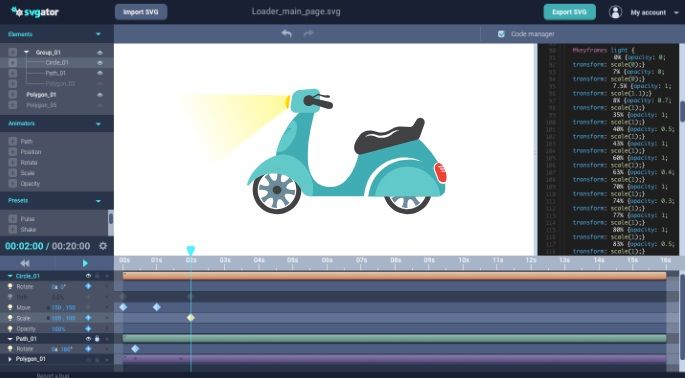This screenshot has width=685, height=378.
Task: Add keyframe on the Scale row
Action: click(x=88, y=318)
